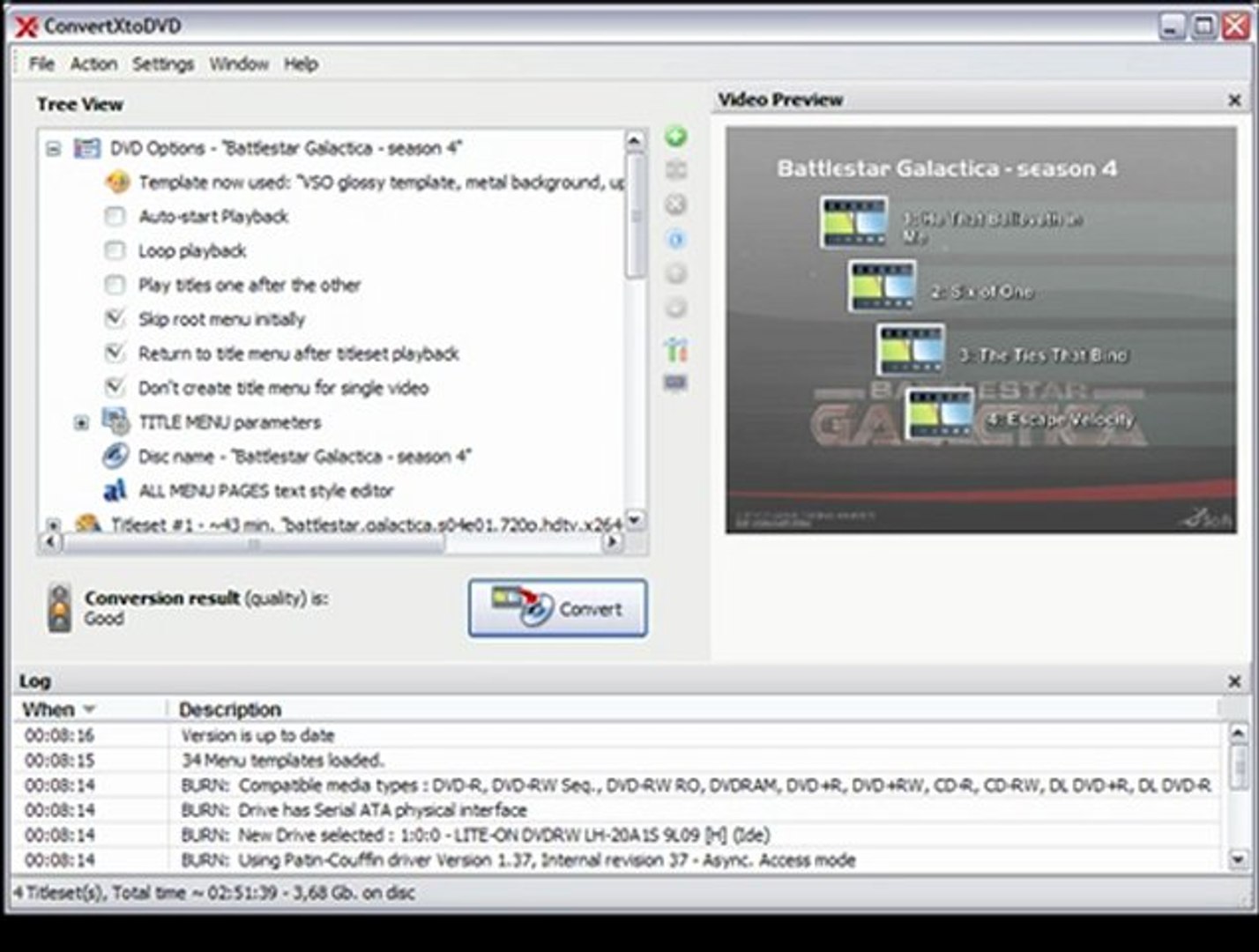
Task: Uncheck Return to title menu after titleset playback
Action: 115,353
